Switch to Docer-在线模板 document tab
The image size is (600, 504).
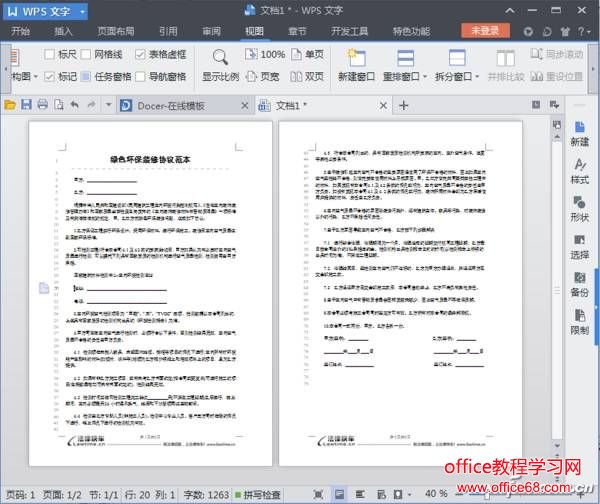click(171, 106)
